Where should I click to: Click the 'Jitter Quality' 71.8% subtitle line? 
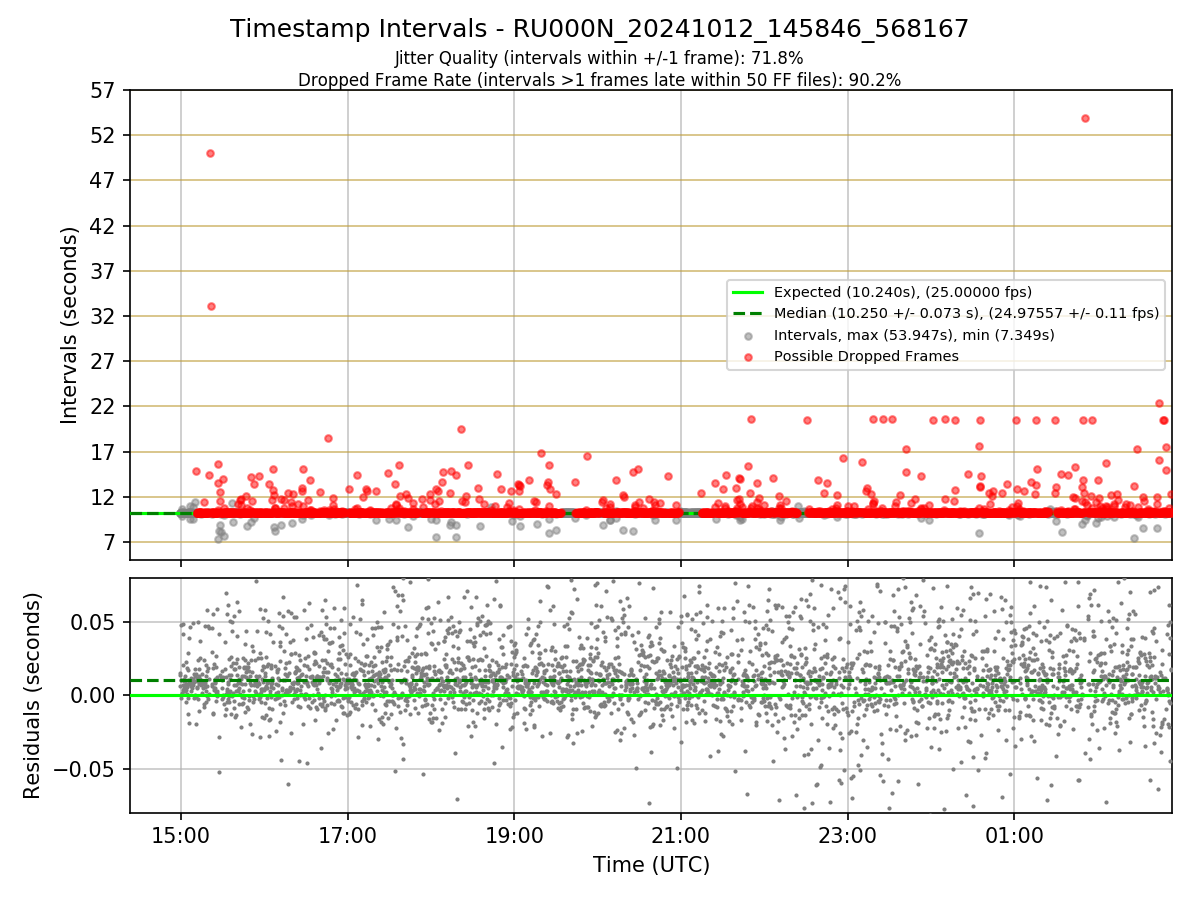coord(600,58)
